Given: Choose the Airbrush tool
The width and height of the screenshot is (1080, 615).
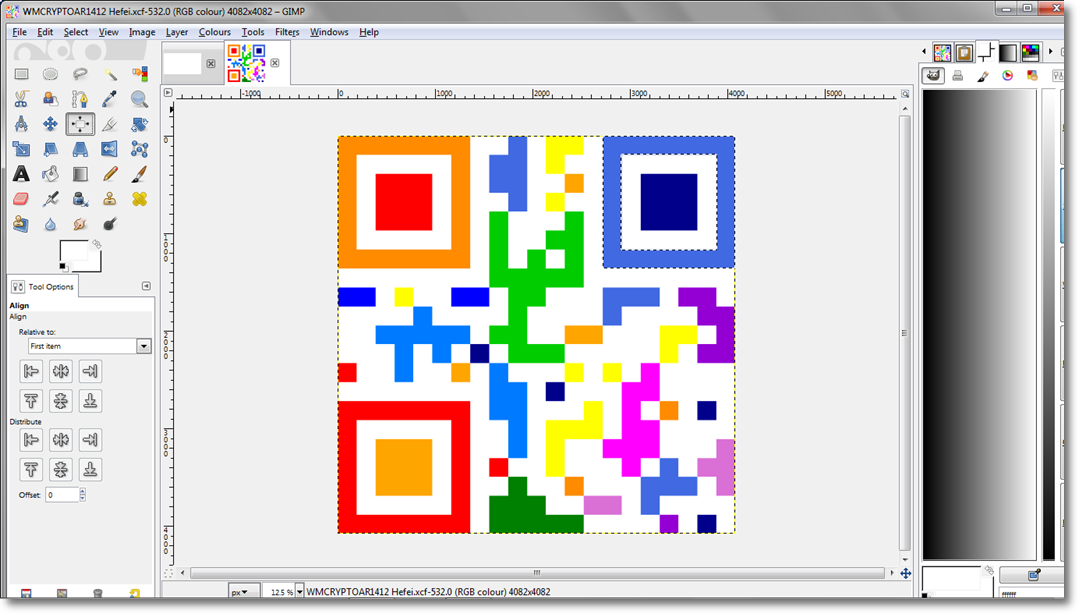Looking at the screenshot, I should [x=50, y=199].
